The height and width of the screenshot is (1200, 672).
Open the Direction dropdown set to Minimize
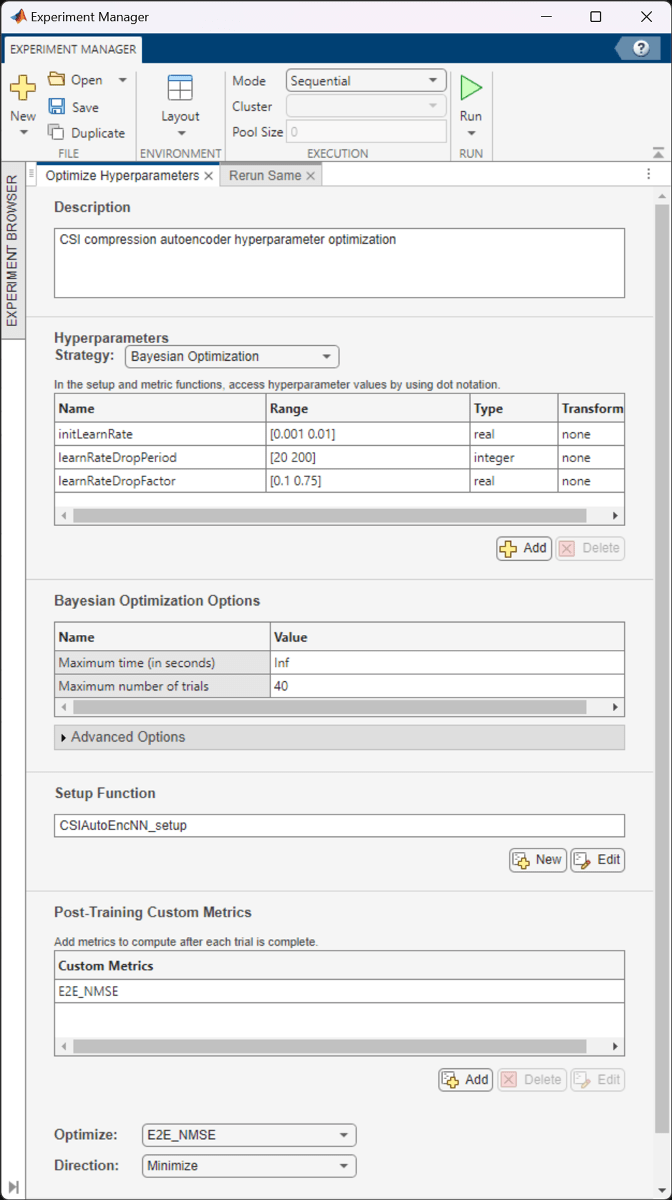point(249,1166)
